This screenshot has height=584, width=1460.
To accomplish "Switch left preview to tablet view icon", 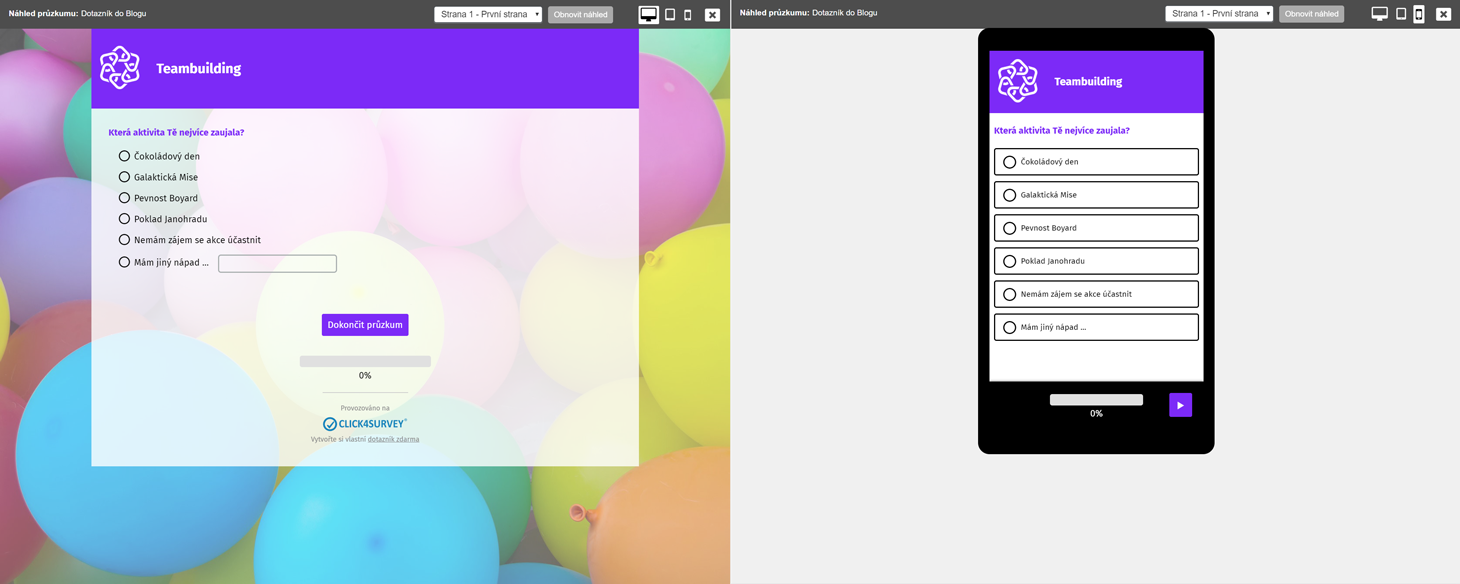I will coord(670,14).
